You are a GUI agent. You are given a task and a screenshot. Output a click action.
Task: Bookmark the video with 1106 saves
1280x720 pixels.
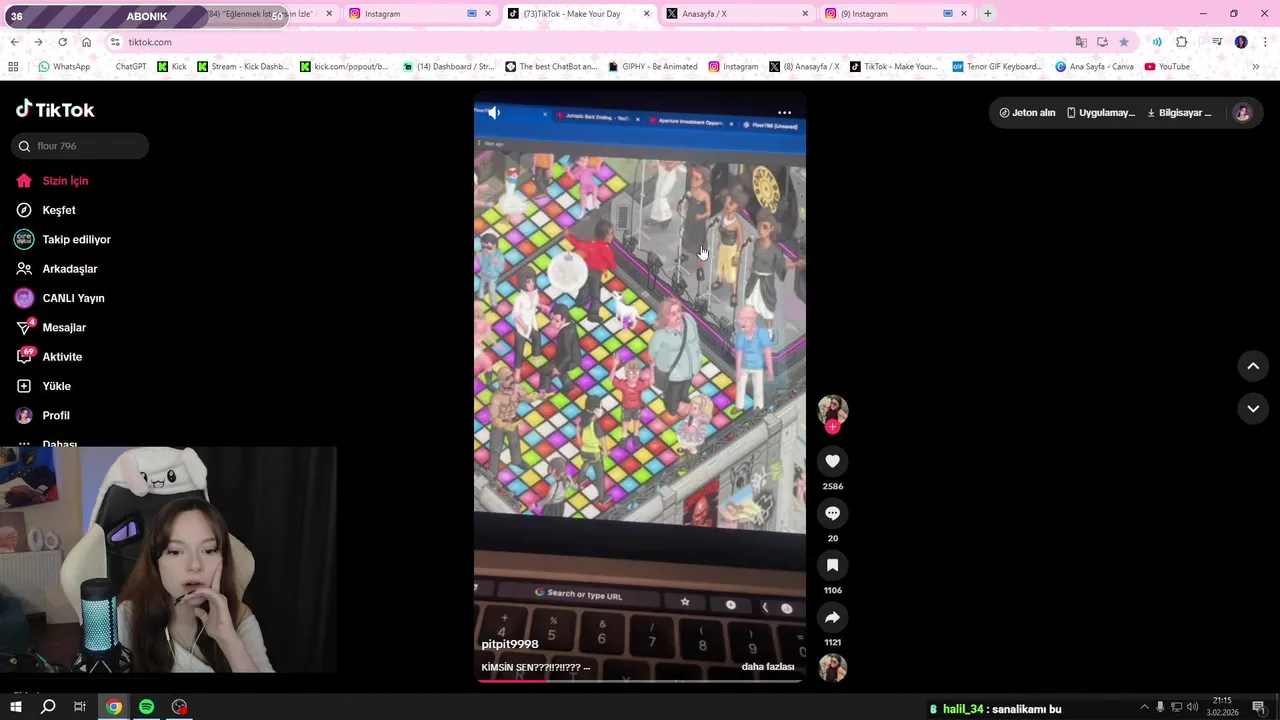832,565
